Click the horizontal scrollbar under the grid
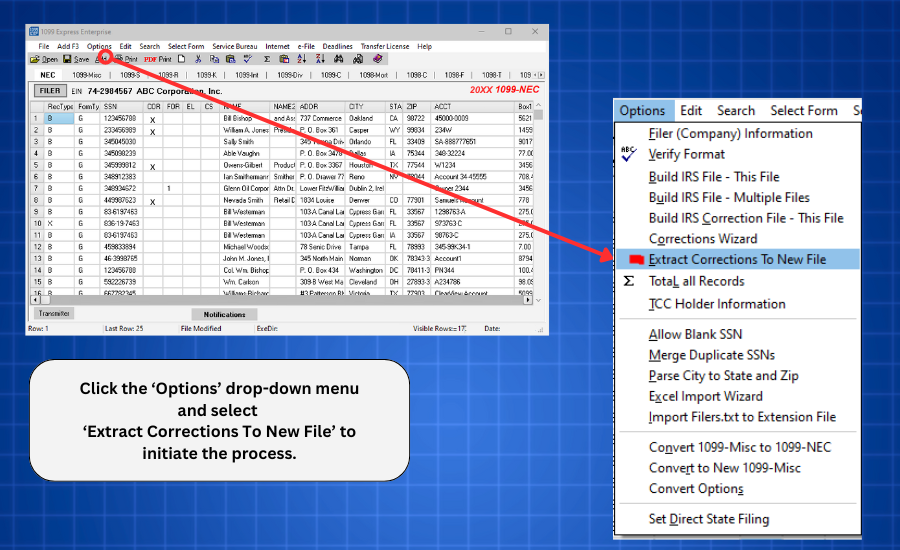Image resolution: width=900 pixels, height=550 pixels. tap(280, 300)
